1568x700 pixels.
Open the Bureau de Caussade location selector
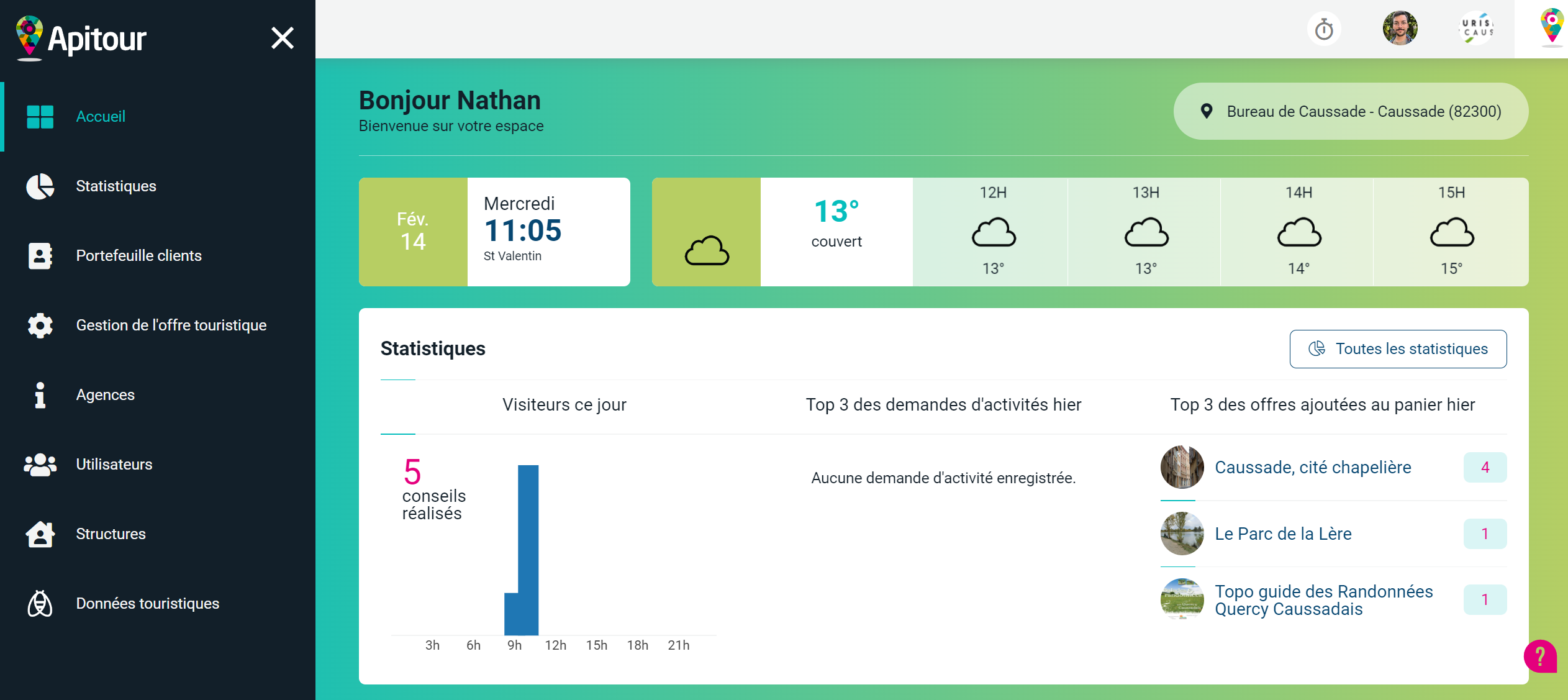click(1351, 112)
